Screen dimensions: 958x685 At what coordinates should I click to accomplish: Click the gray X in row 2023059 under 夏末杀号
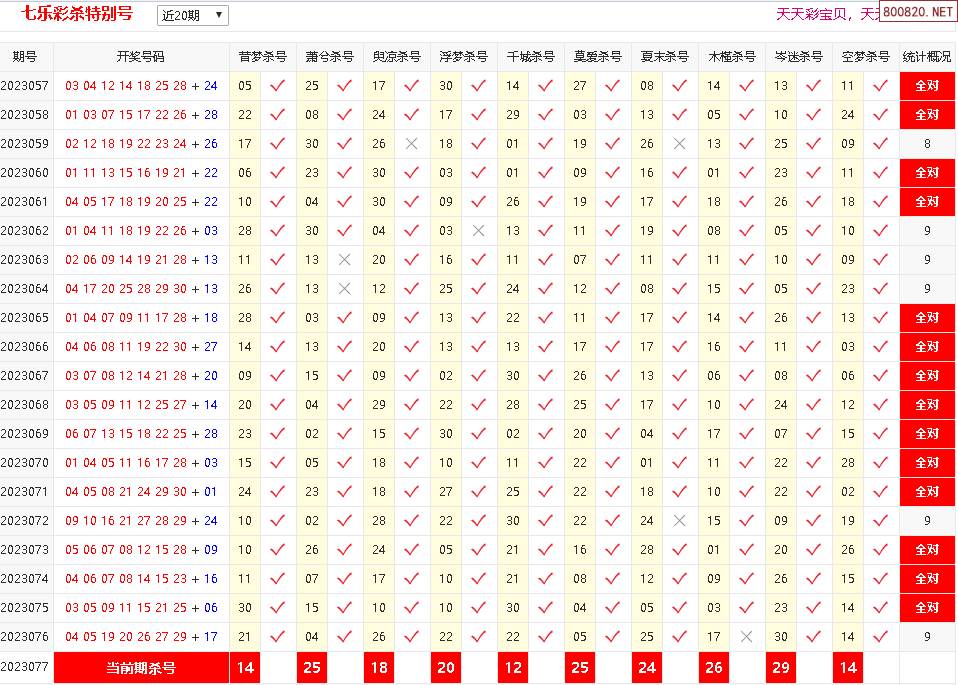[679, 144]
